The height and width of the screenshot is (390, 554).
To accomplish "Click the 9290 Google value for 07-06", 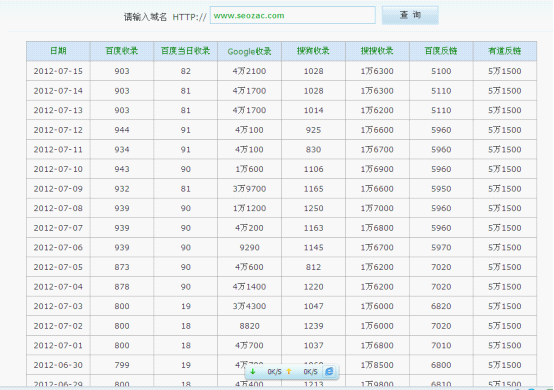I will [249, 247].
